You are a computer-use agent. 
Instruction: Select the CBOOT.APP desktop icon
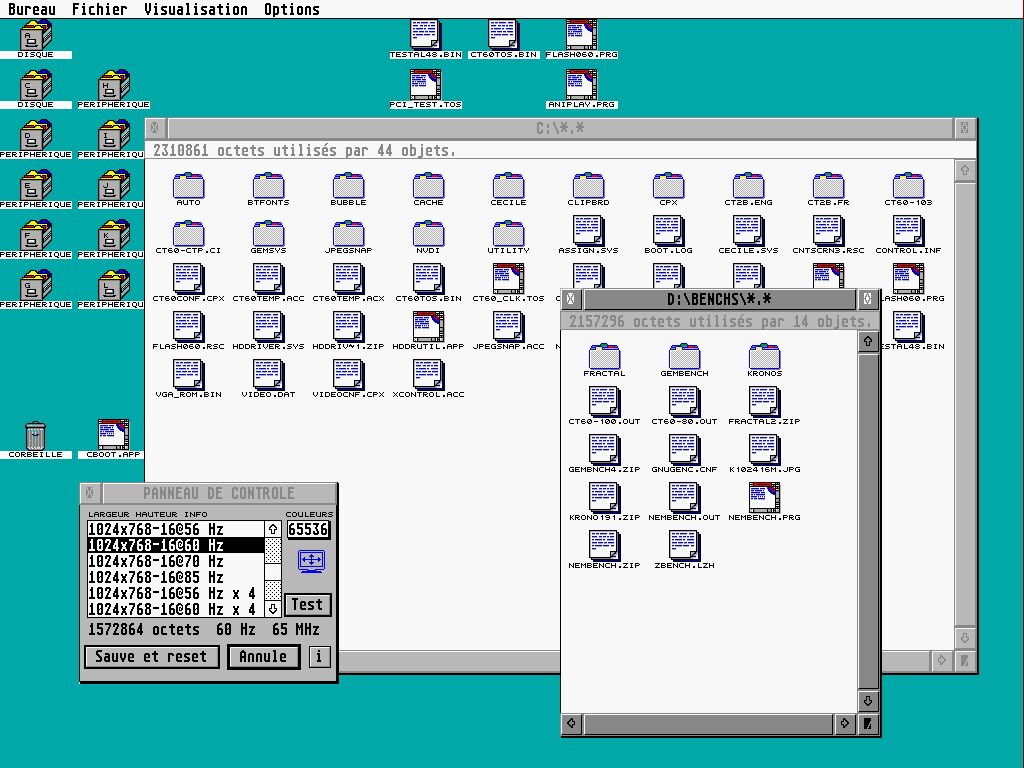tap(114, 435)
